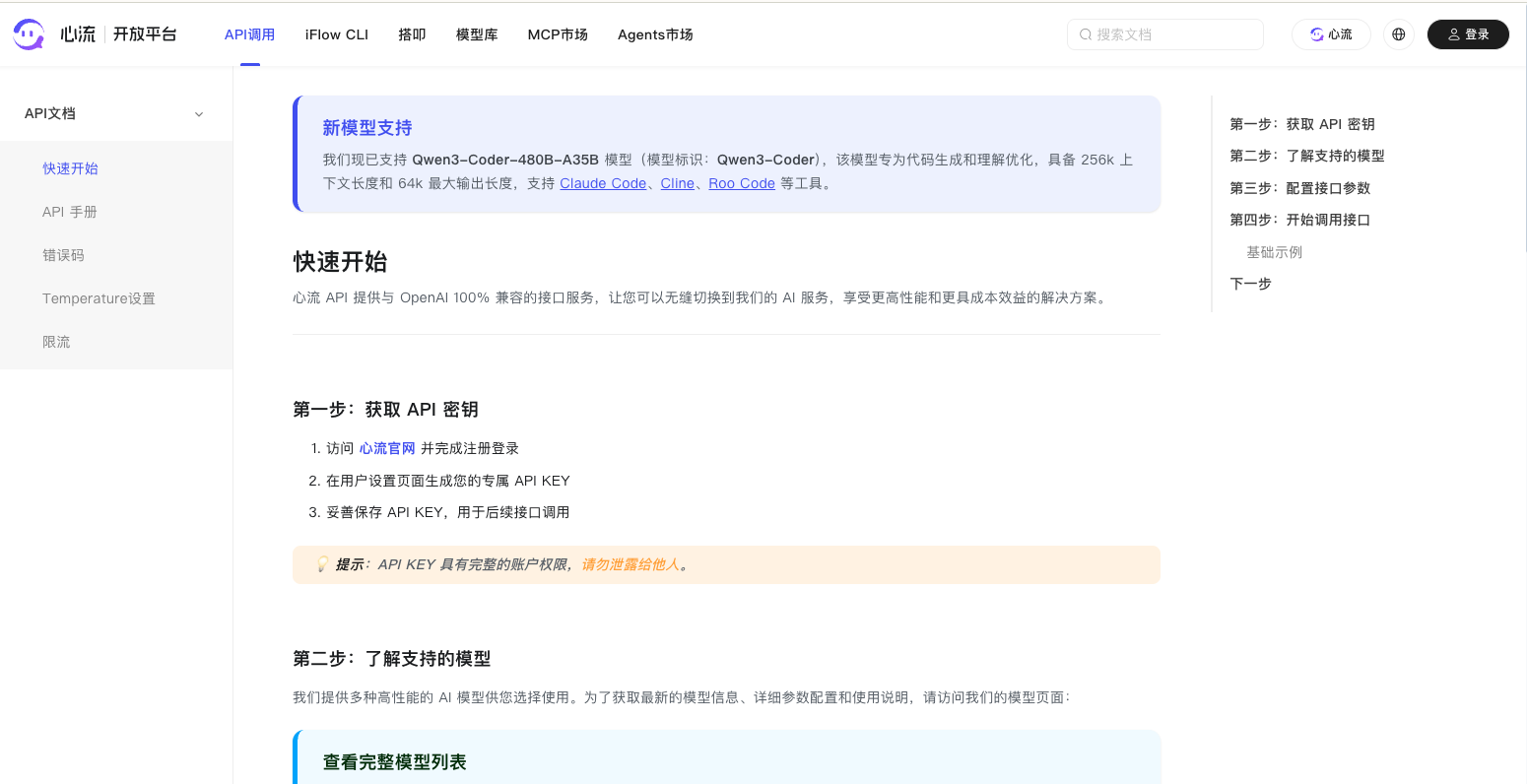Open the 搭叩 tab

(x=412, y=34)
